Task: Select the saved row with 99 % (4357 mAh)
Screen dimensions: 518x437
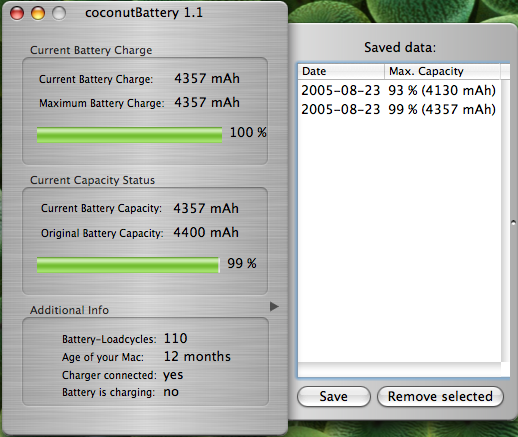Action: [399, 109]
